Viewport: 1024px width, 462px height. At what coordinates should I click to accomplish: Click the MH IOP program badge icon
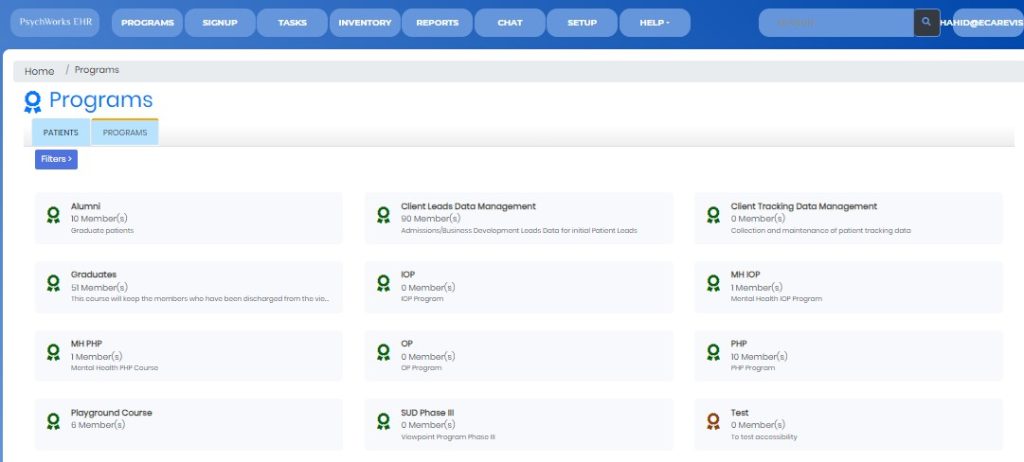point(713,283)
